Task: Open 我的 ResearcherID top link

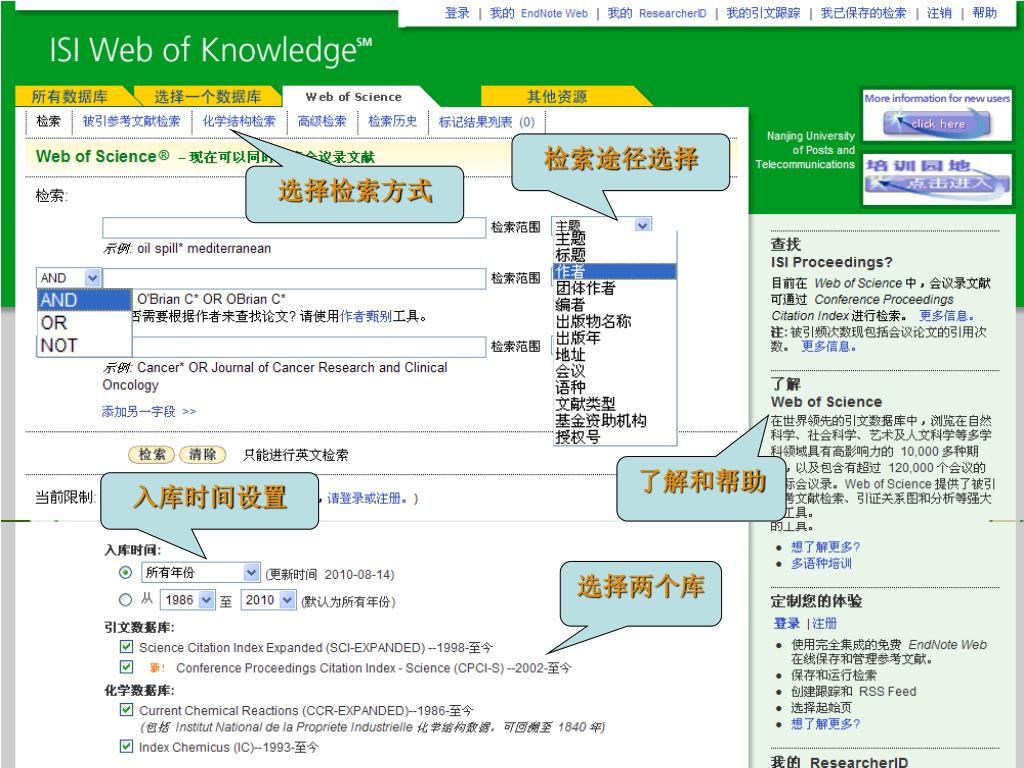Action: pyautogui.click(x=657, y=12)
